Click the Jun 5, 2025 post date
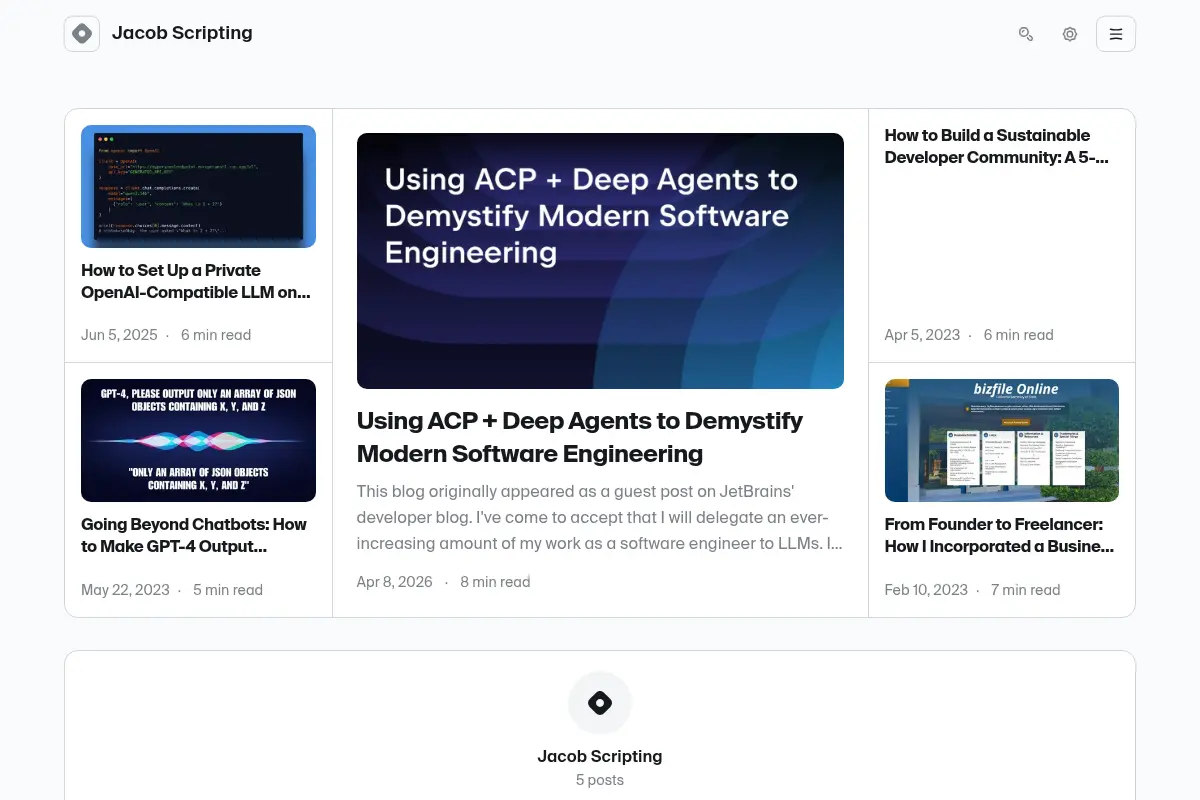1200x800 pixels. 119,335
